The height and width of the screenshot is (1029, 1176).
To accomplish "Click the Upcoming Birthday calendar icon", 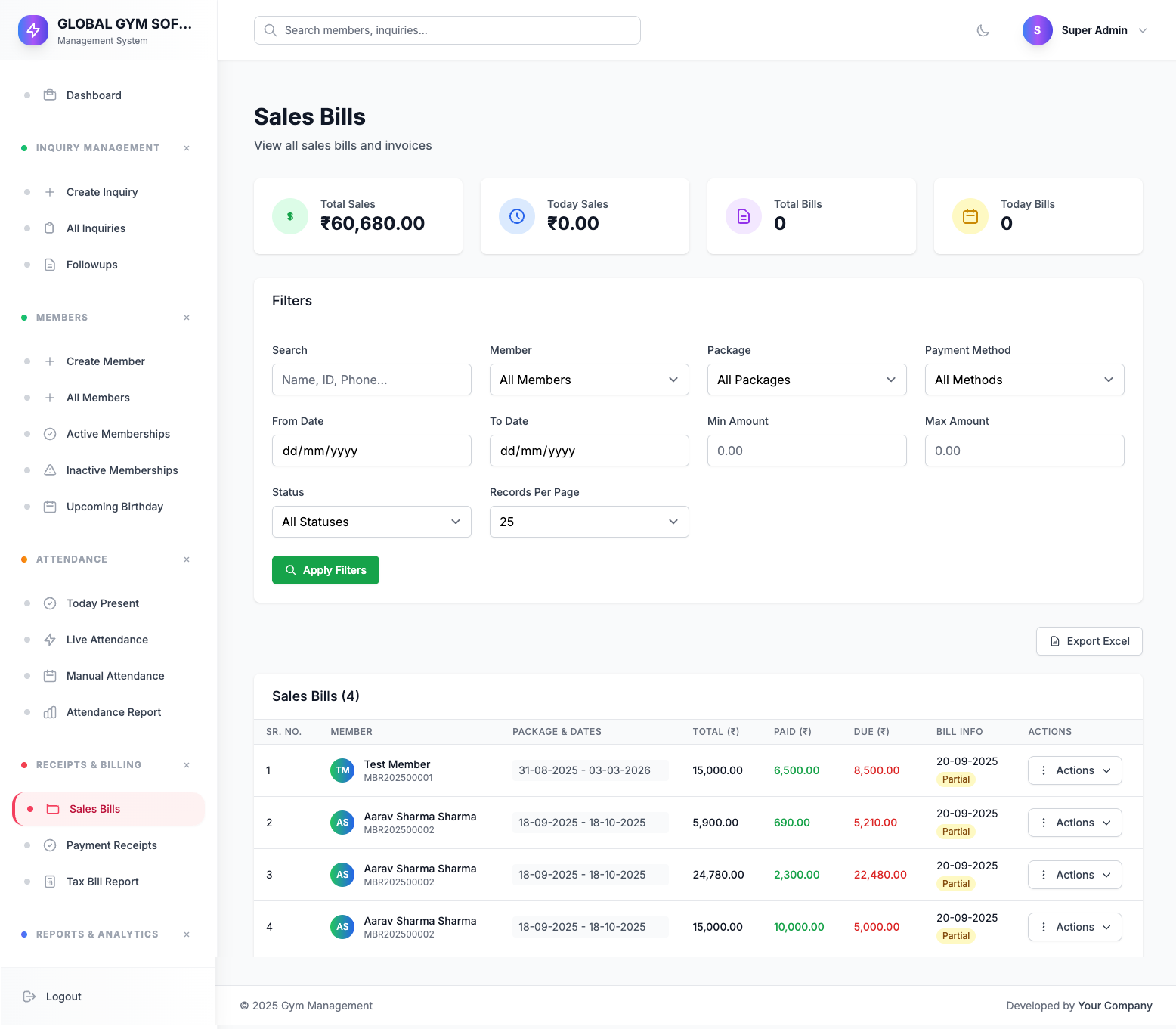I will 49,506.
